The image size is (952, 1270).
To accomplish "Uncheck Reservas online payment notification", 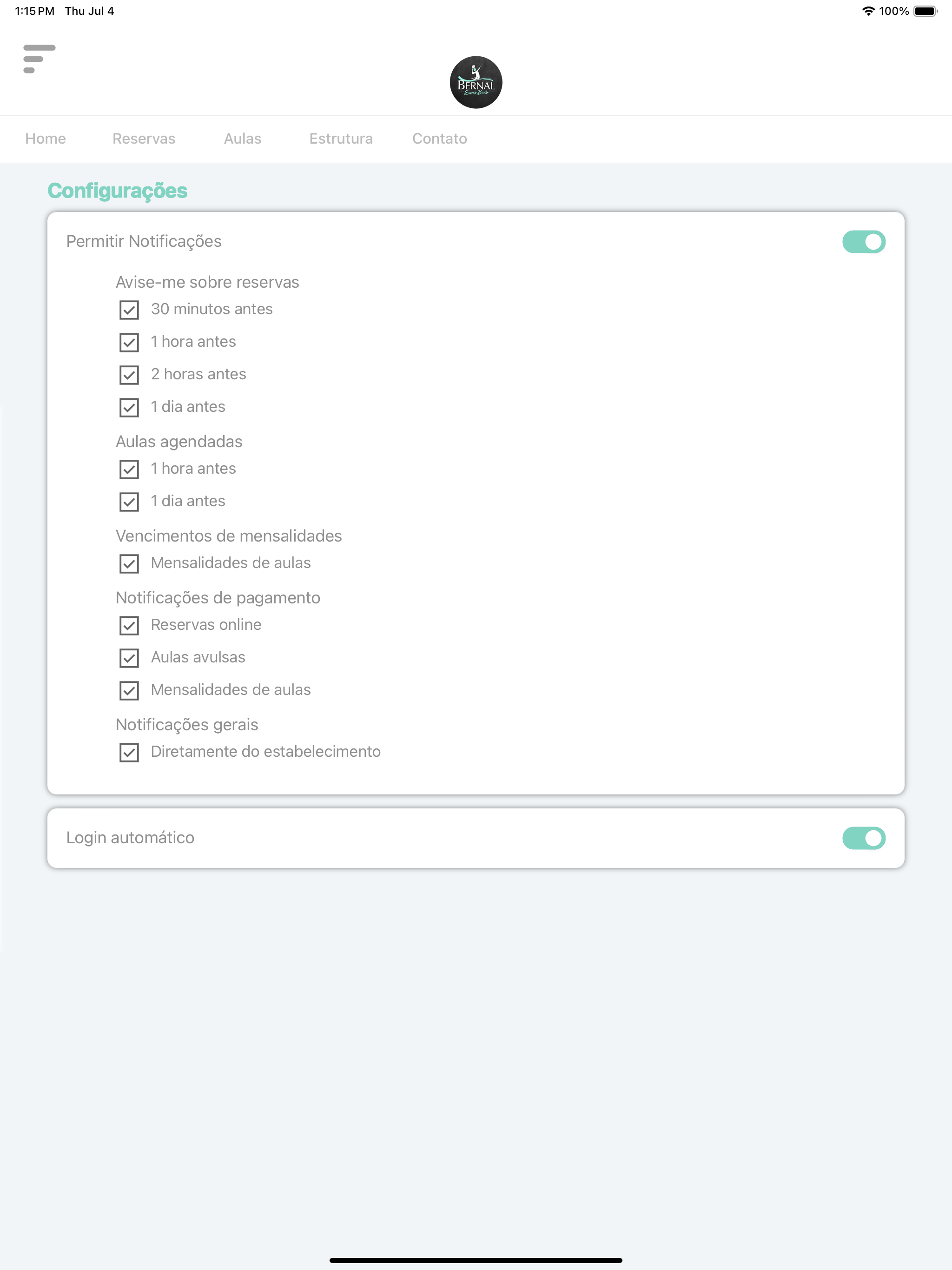I will (129, 625).
